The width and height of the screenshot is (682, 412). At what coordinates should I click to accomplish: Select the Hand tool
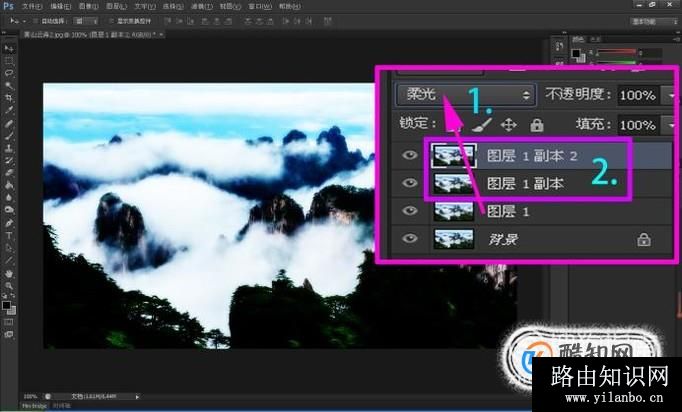pos(9,273)
